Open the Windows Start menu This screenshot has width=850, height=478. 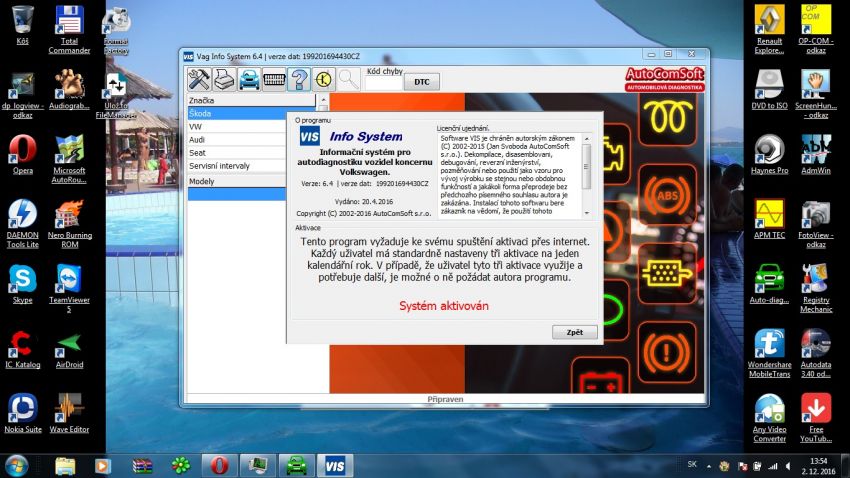pos(17,465)
